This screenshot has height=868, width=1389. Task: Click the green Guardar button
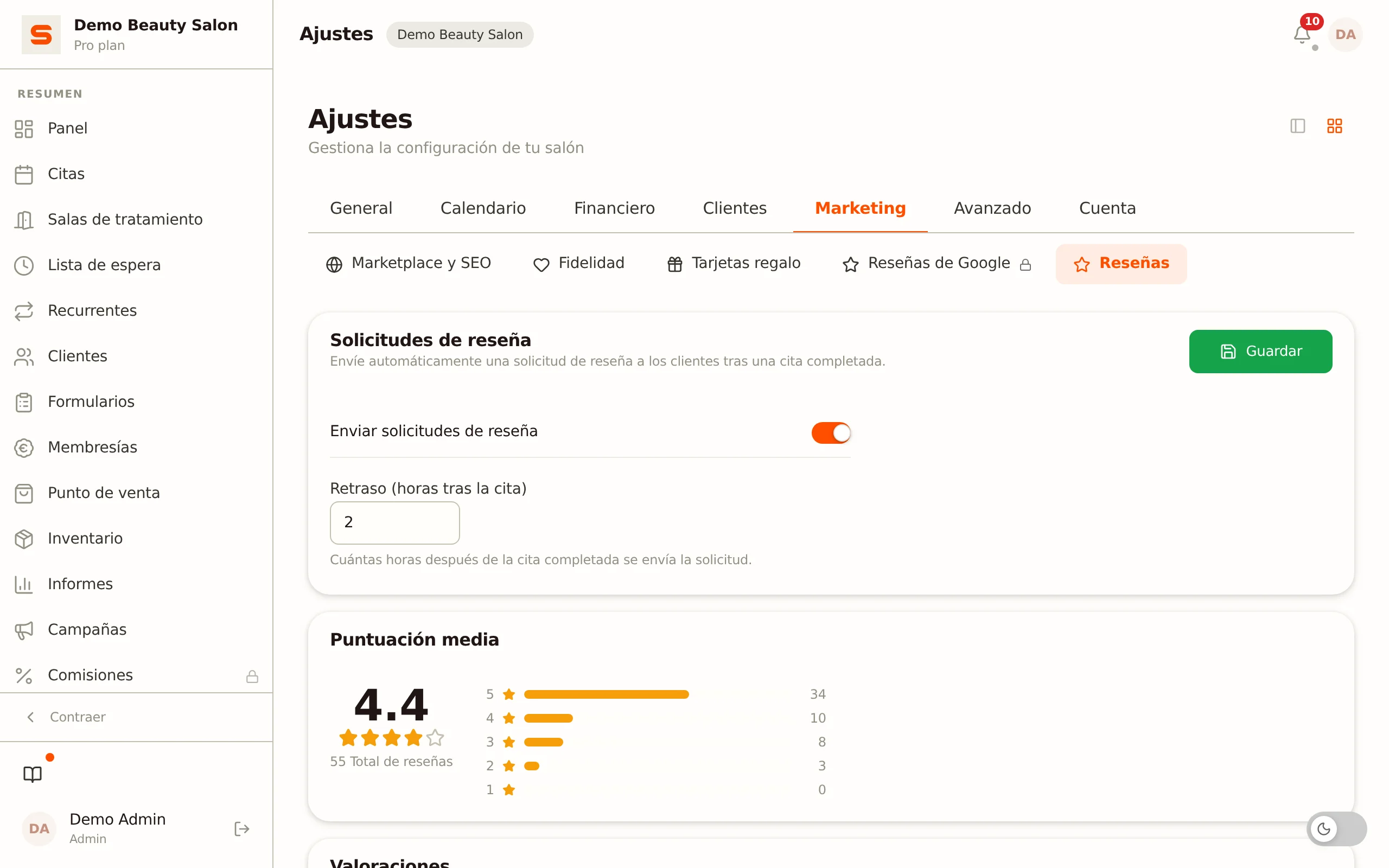1260,352
